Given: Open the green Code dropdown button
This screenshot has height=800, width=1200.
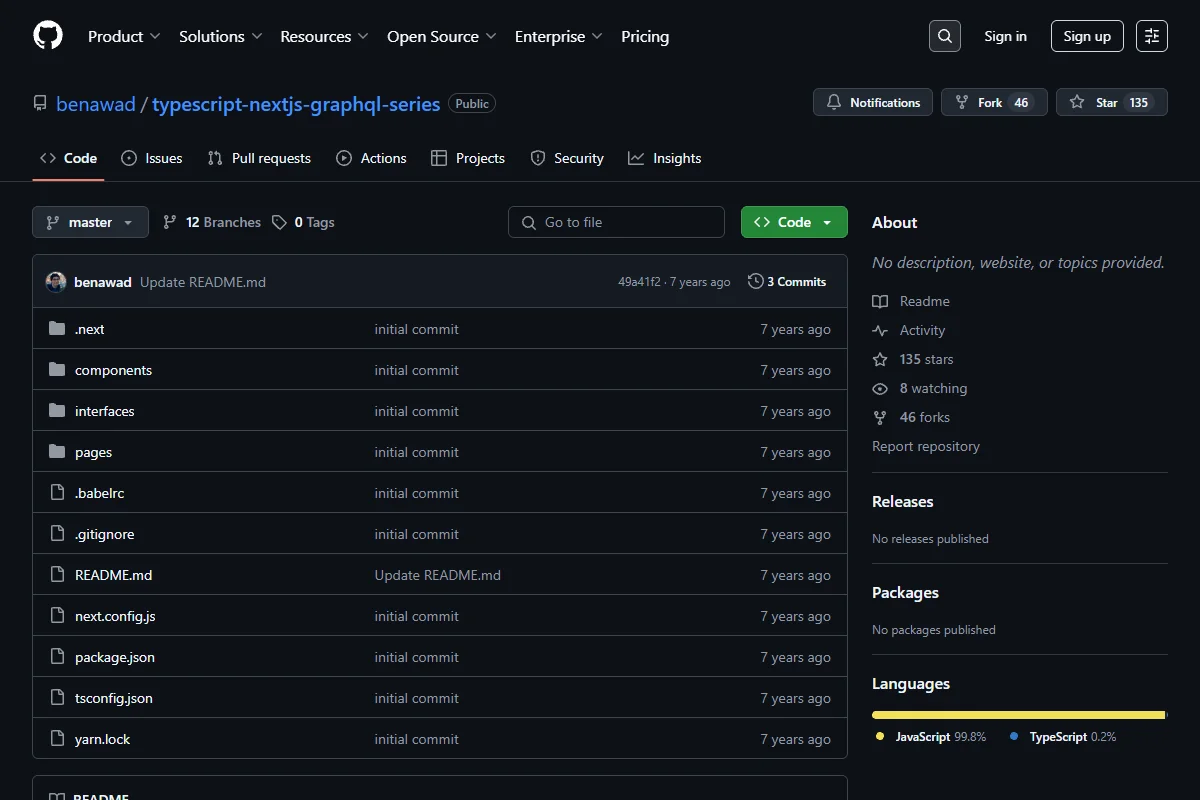Looking at the screenshot, I should coord(794,222).
